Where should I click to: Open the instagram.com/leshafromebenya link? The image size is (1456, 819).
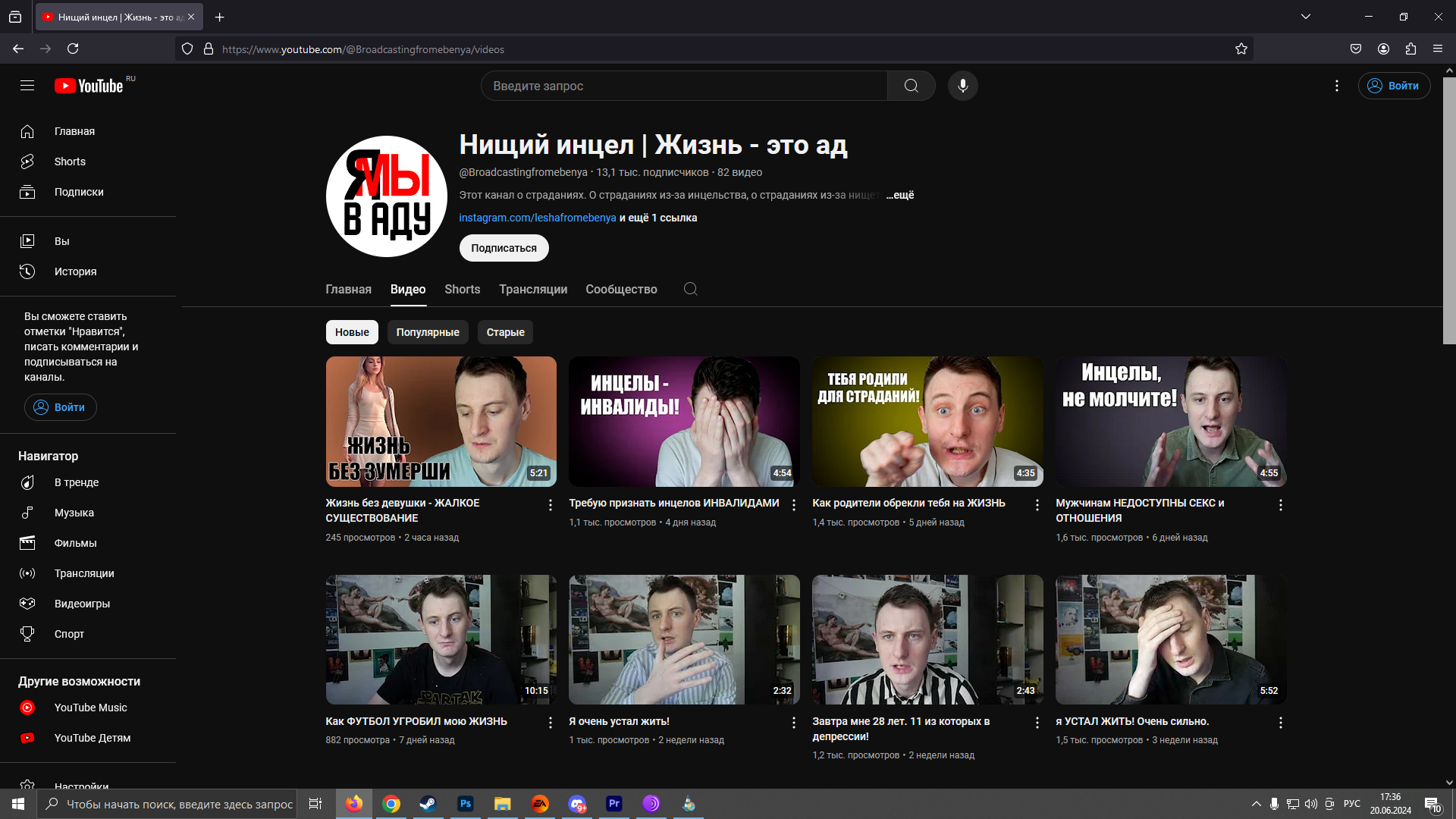click(537, 218)
